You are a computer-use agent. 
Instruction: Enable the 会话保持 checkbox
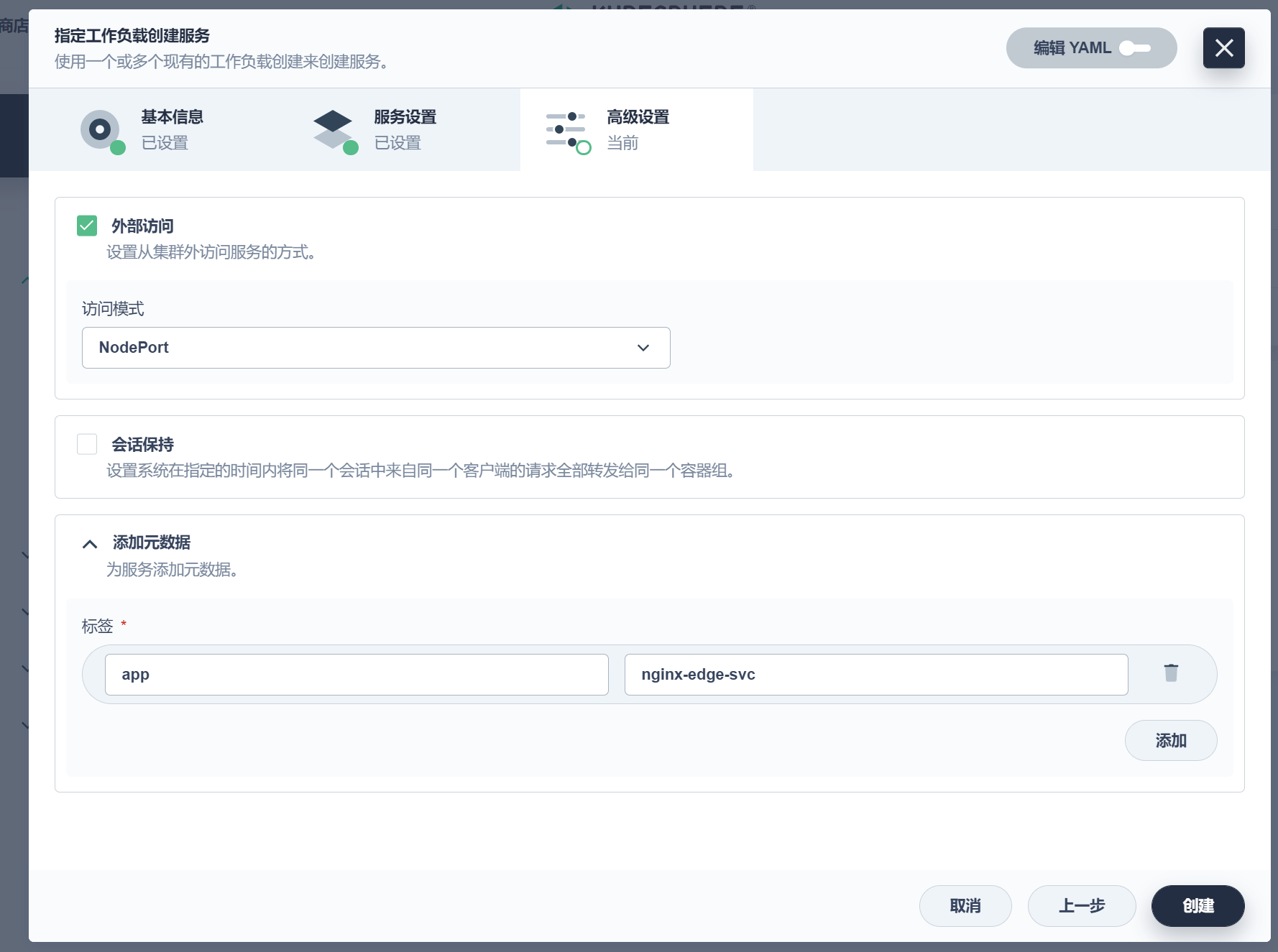87,444
